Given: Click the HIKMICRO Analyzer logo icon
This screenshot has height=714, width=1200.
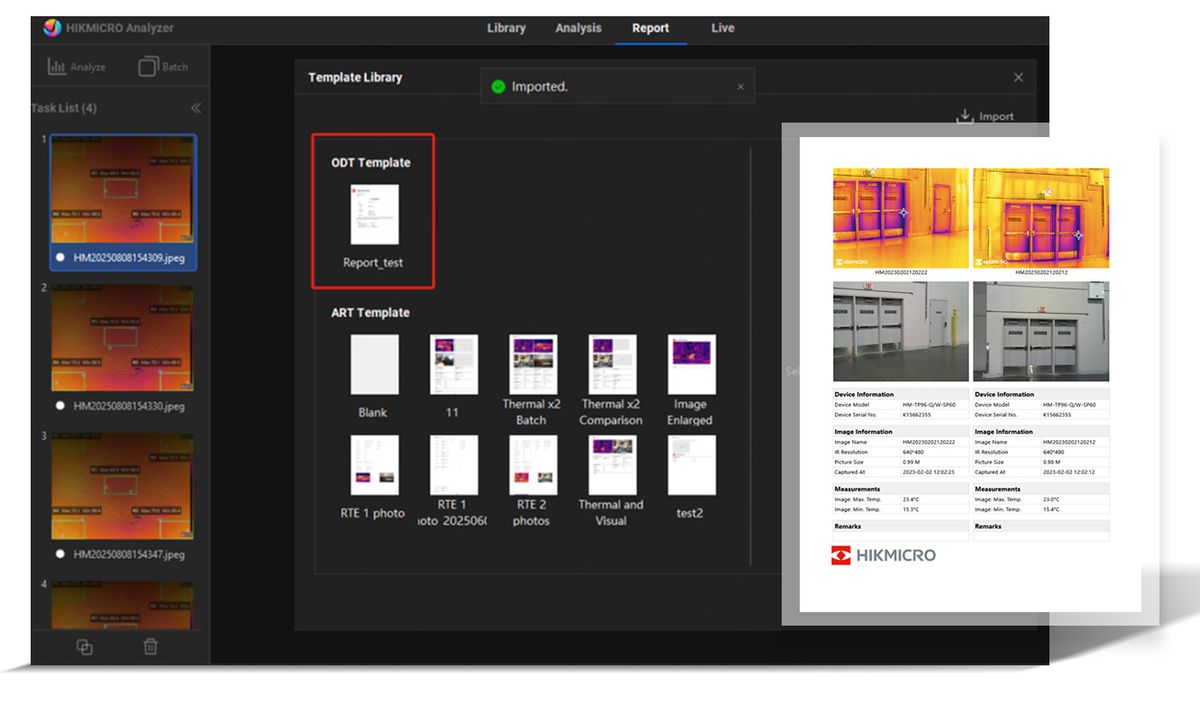Looking at the screenshot, I should point(52,28).
